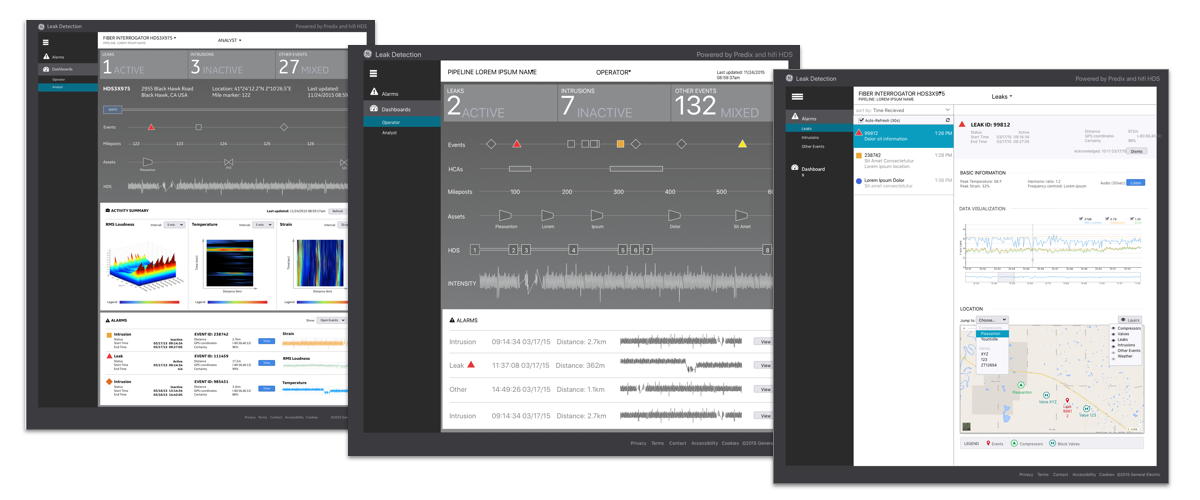Click red triangle leak event on middle timeline

tap(517, 144)
